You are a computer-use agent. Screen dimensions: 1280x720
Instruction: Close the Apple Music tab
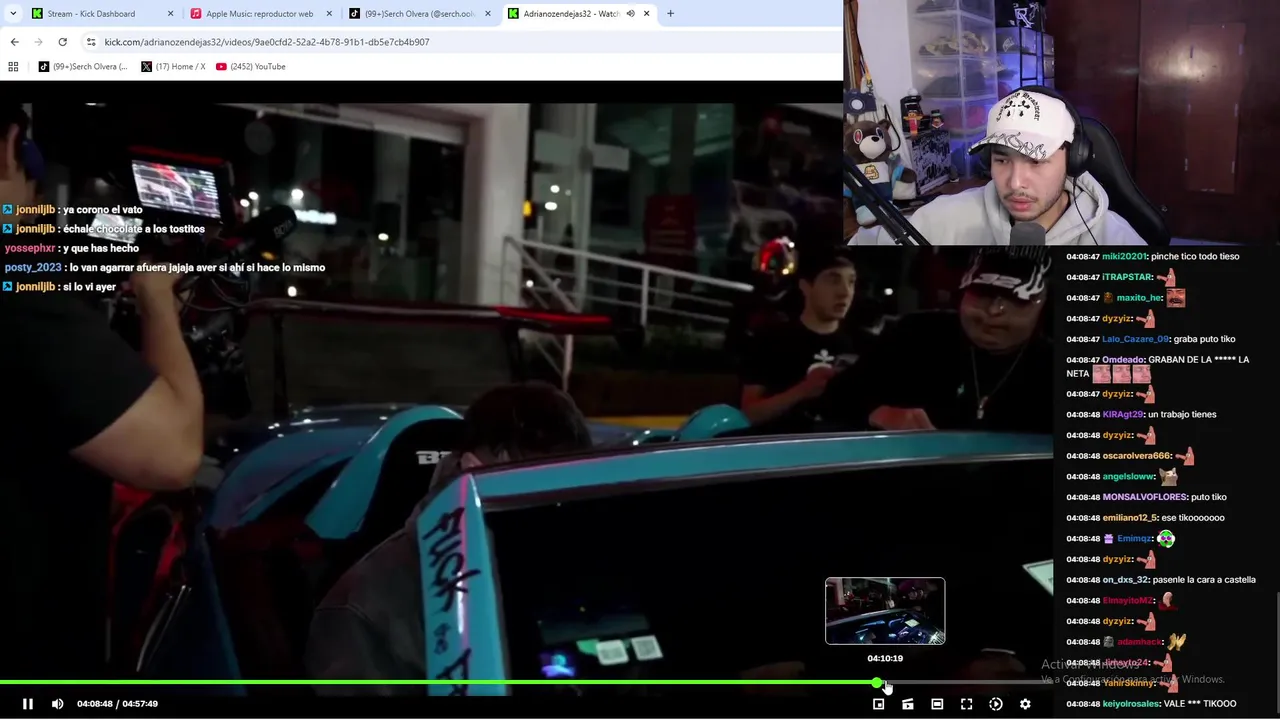329,14
